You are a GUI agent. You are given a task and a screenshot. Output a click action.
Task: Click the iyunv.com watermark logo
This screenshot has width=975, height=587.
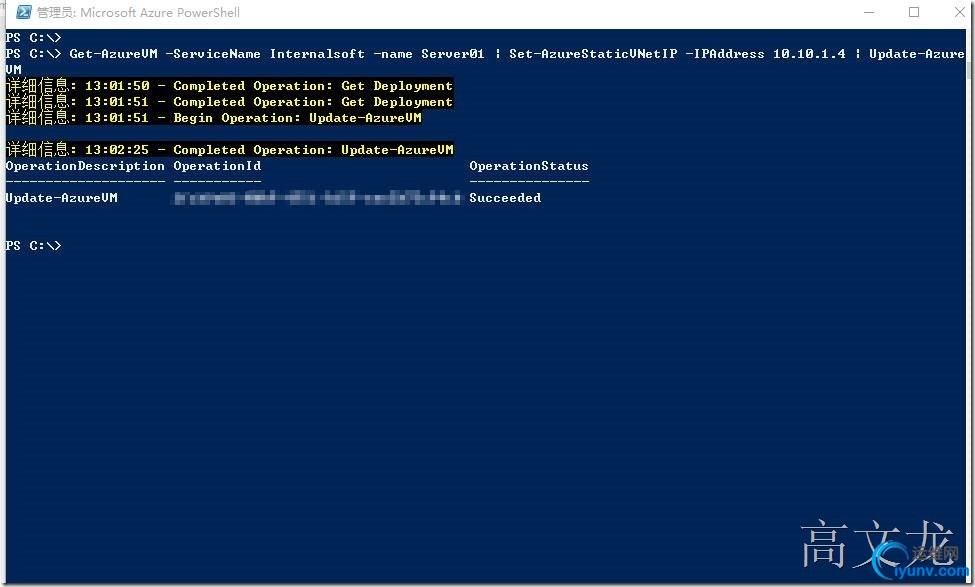(x=920, y=561)
